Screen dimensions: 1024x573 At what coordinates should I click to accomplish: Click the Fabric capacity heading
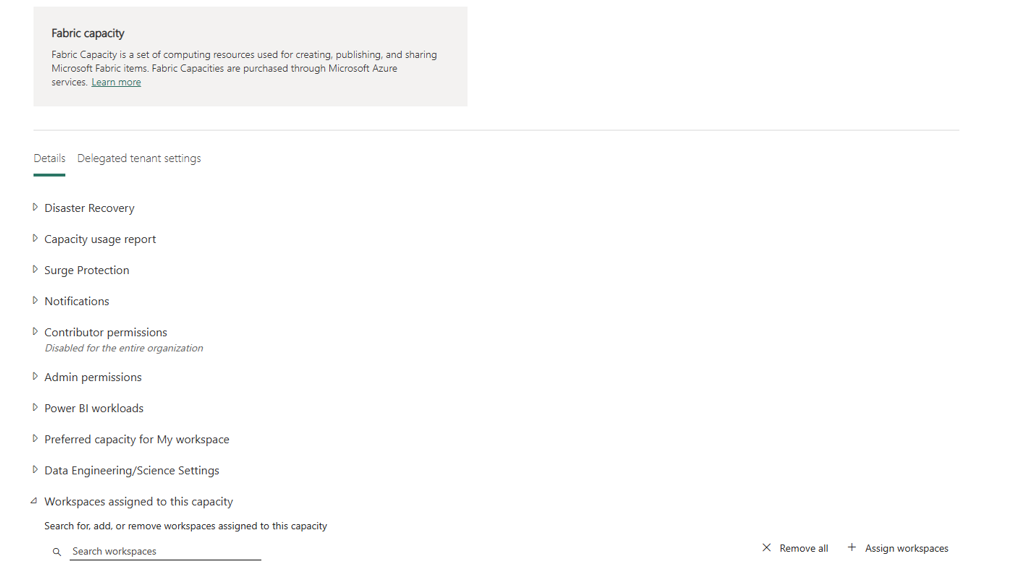88,33
